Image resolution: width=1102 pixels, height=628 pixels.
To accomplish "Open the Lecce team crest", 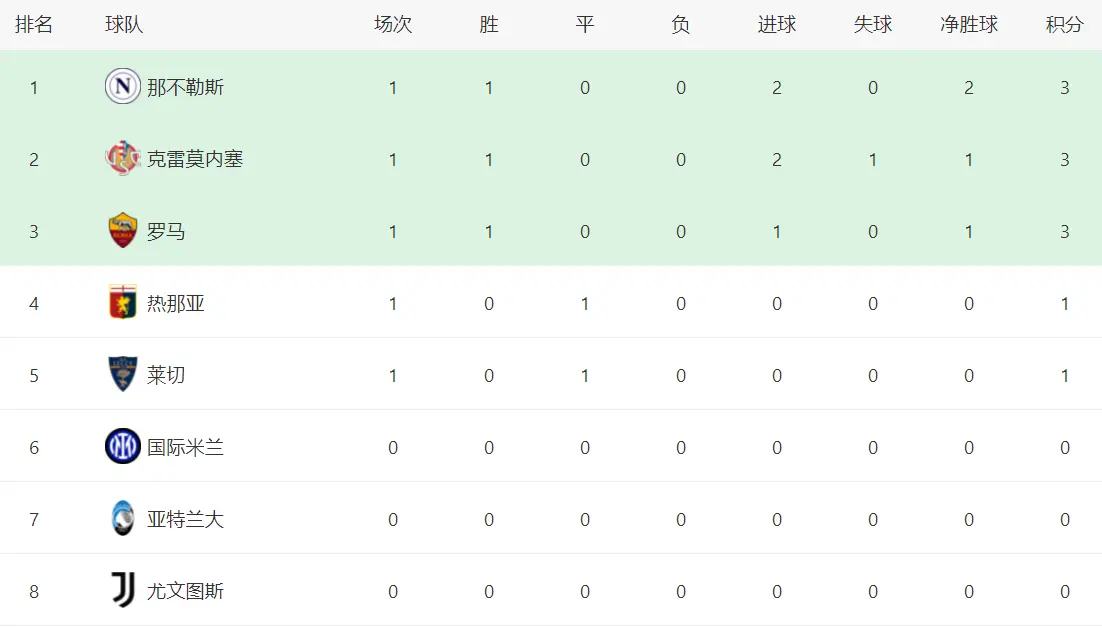I will click(x=123, y=375).
